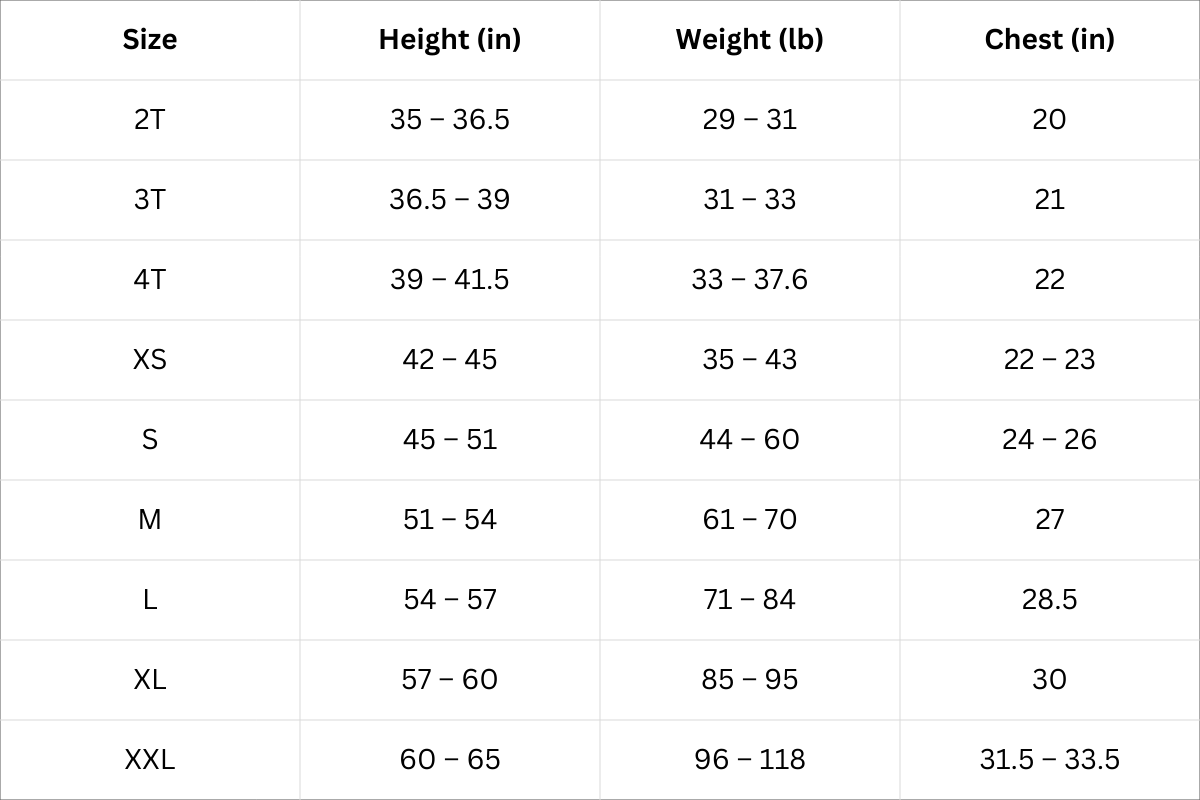Select the L height cell 54 – 57
The image size is (1200, 800).
tap(450, 600)
